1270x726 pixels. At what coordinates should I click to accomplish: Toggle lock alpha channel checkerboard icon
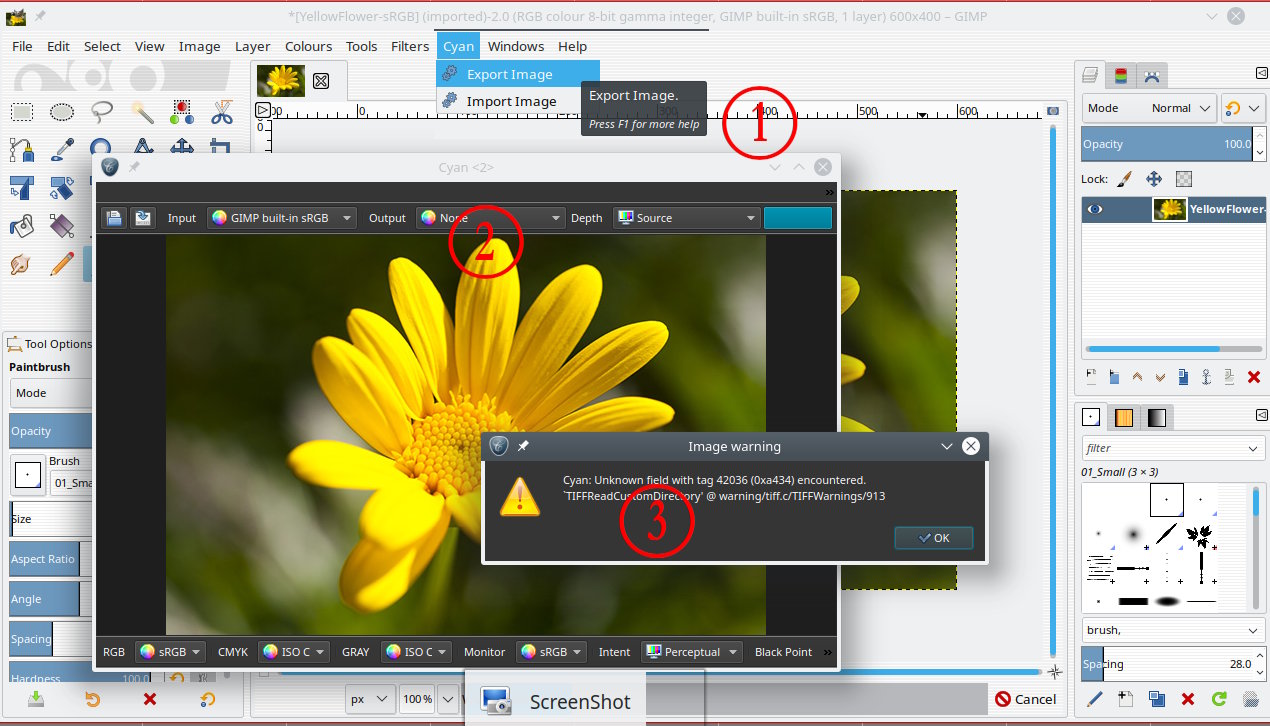(1184, 179)
